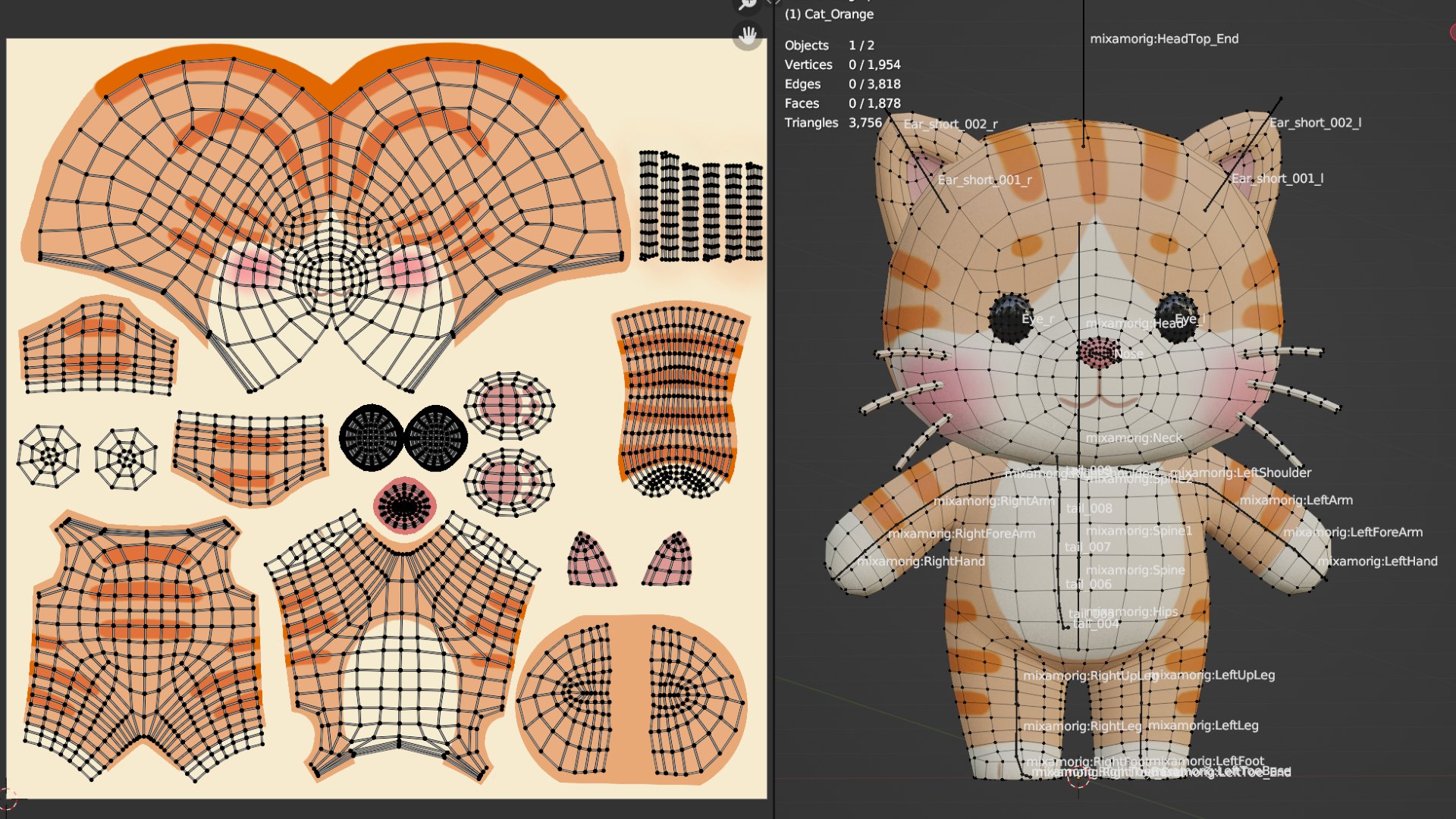Select the mixamorig:HeadTop_End bone label

pos(1164,39)
